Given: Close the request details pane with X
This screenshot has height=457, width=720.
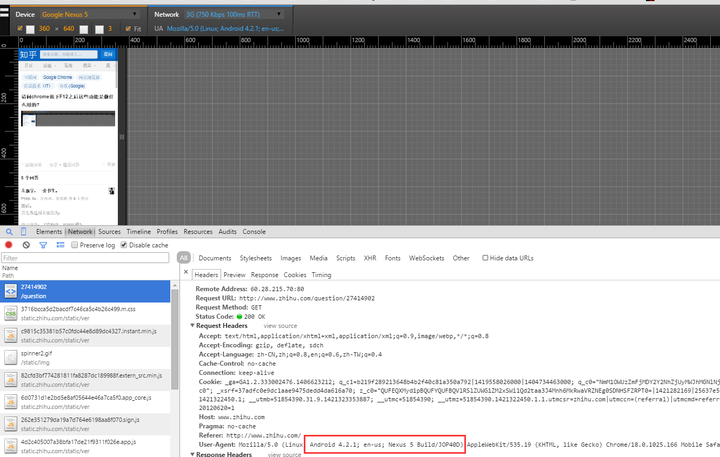Looking at the screenshot, I should 186,272.
